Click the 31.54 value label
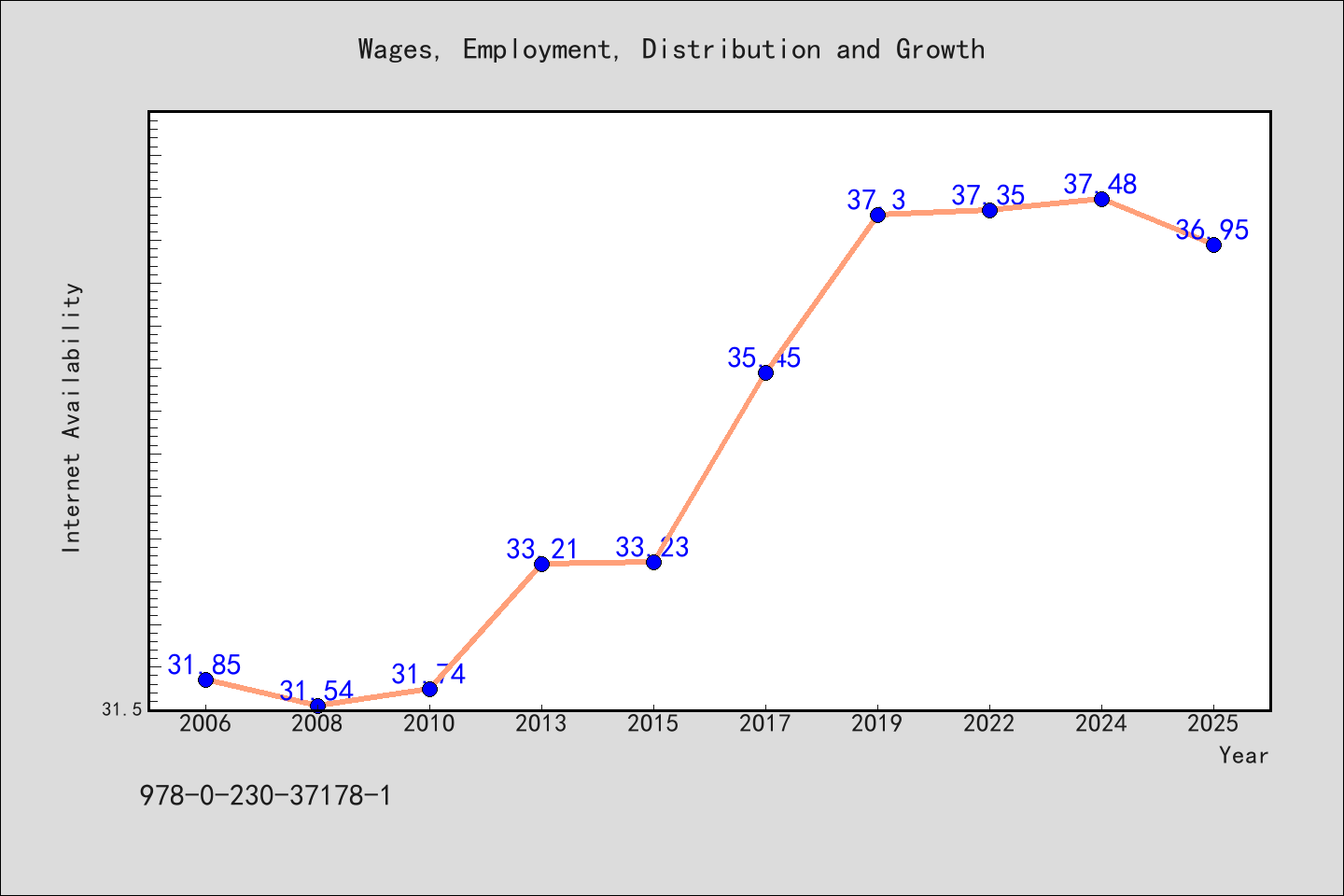This screenshot has width=1344, height=896. [x=316, y=692]
